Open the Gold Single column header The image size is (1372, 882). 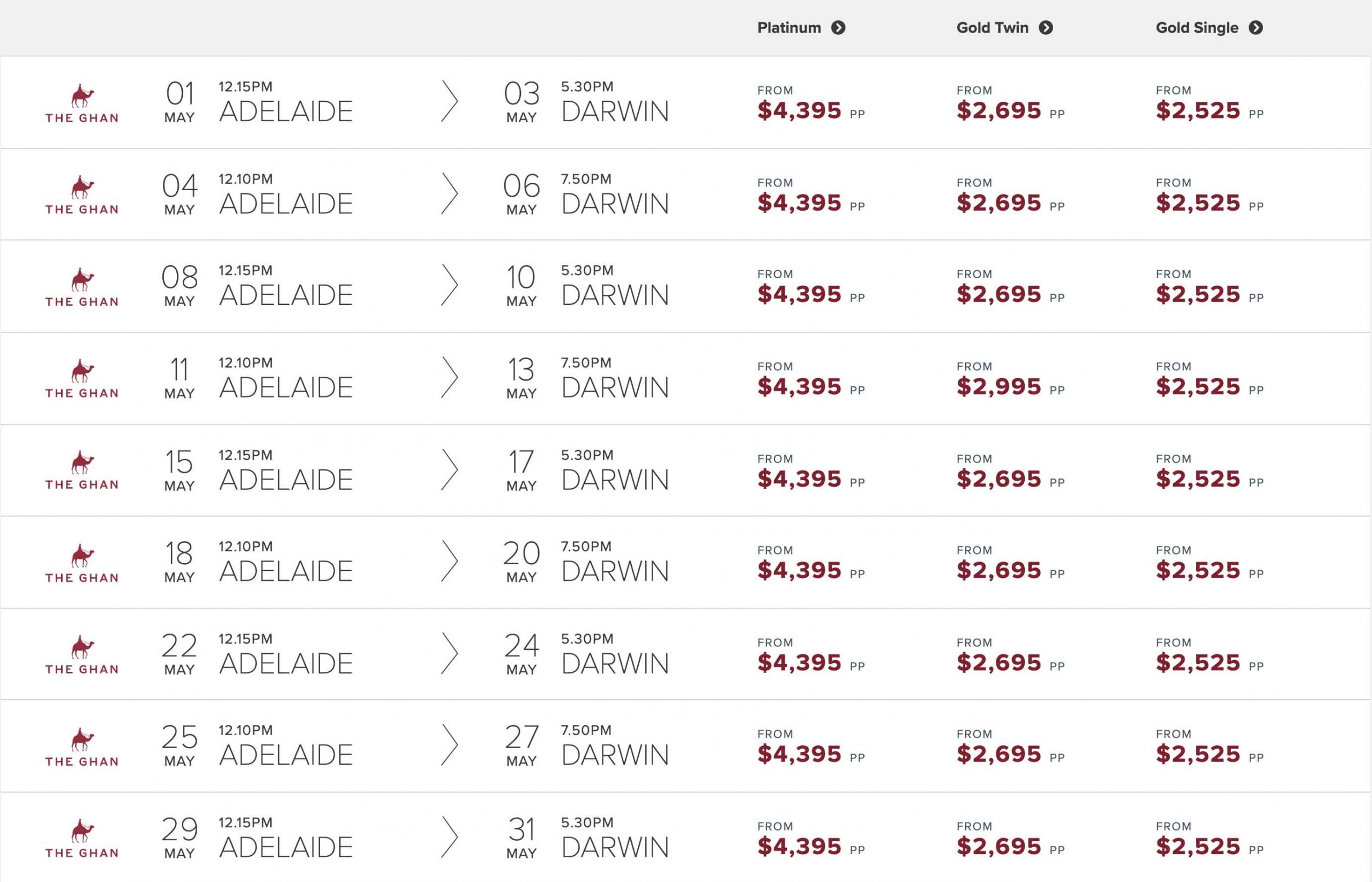coord(1197,27)
